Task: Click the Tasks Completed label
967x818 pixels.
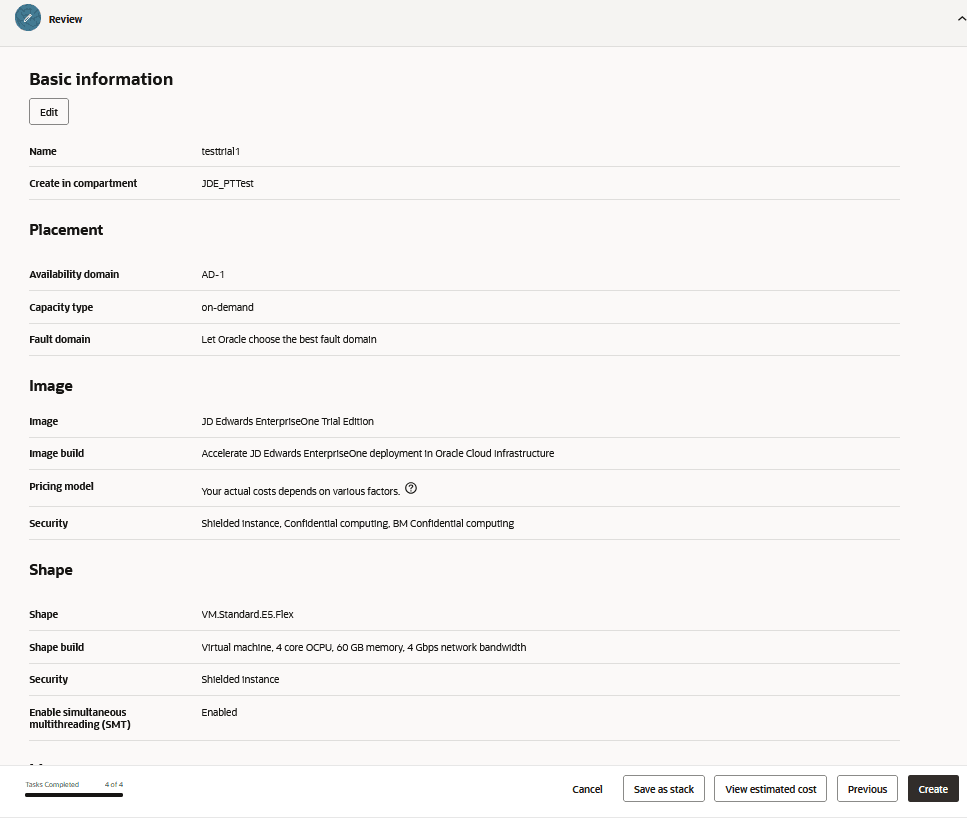Action: tap(52, 784)
